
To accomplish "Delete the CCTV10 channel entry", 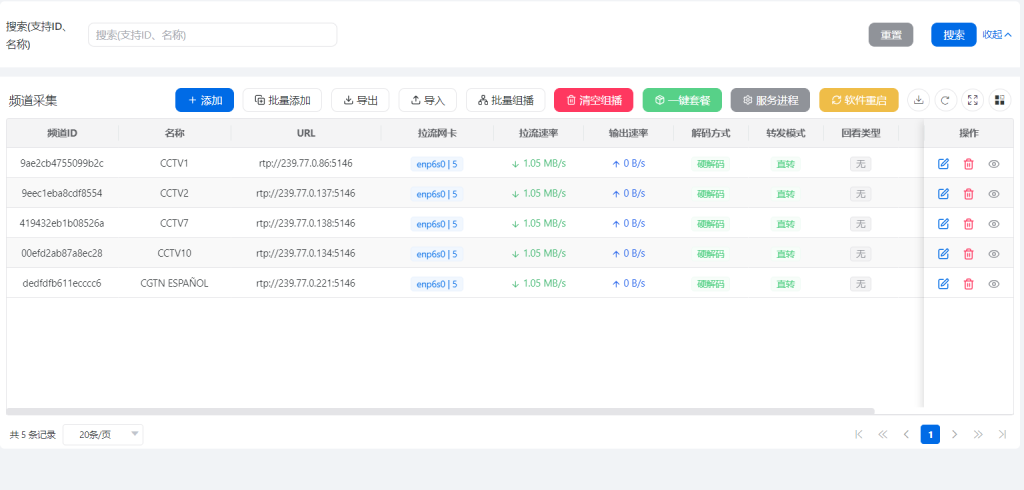I will click(x=968, y=254).
